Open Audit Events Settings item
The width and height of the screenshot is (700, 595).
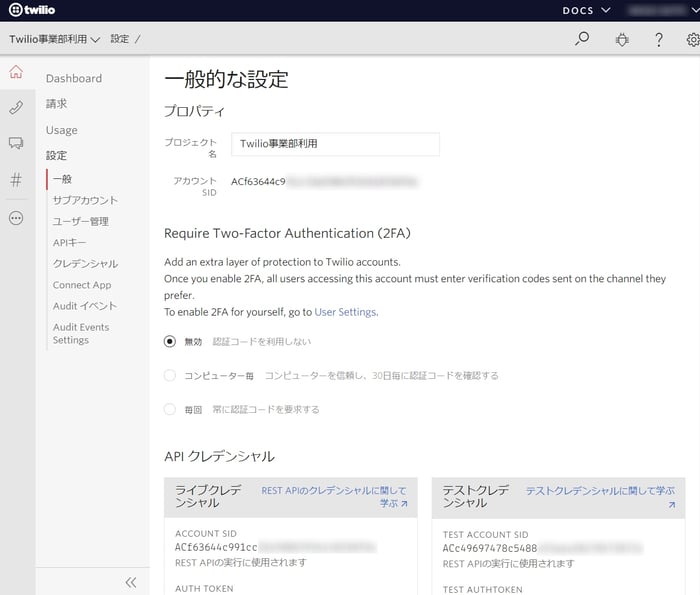pos(81,333)
